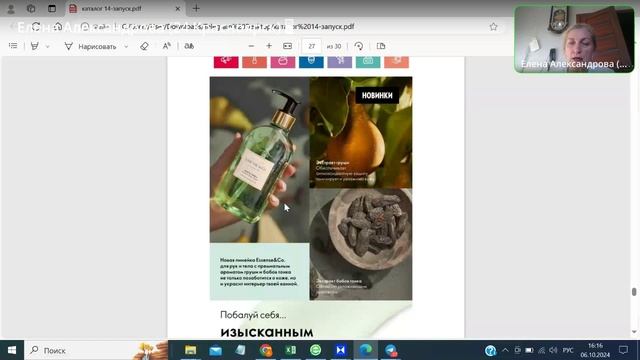Viewport: 640px width, 360px height.
Task: Switch page view layout icon
Action: click(x=381, y=46)
